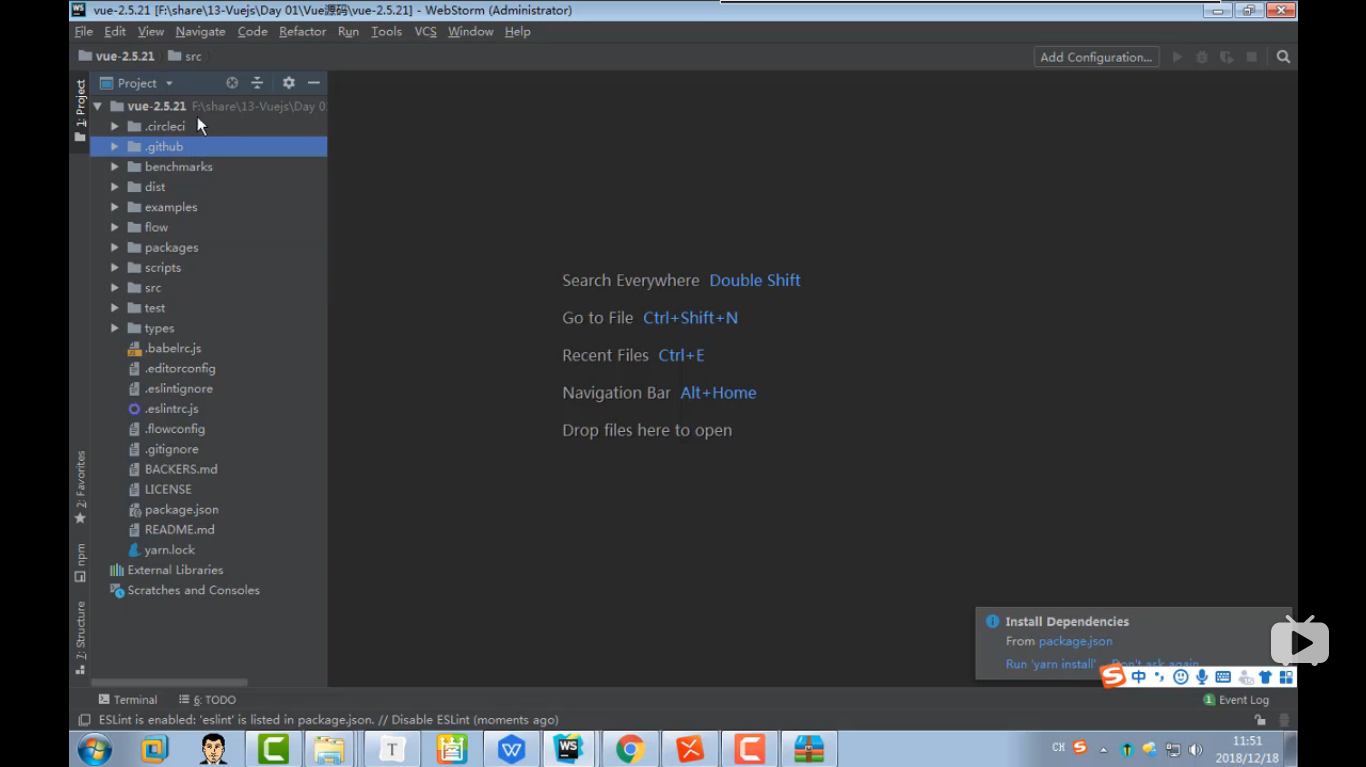
Task: Open the Terminal tool window tab
Action: pos(128,700)
